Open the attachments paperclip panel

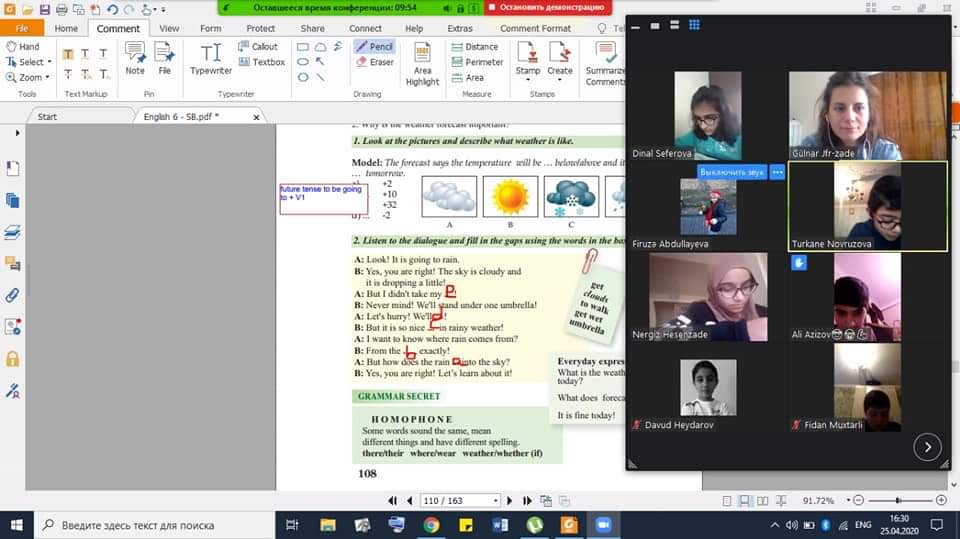click(12, 295)
